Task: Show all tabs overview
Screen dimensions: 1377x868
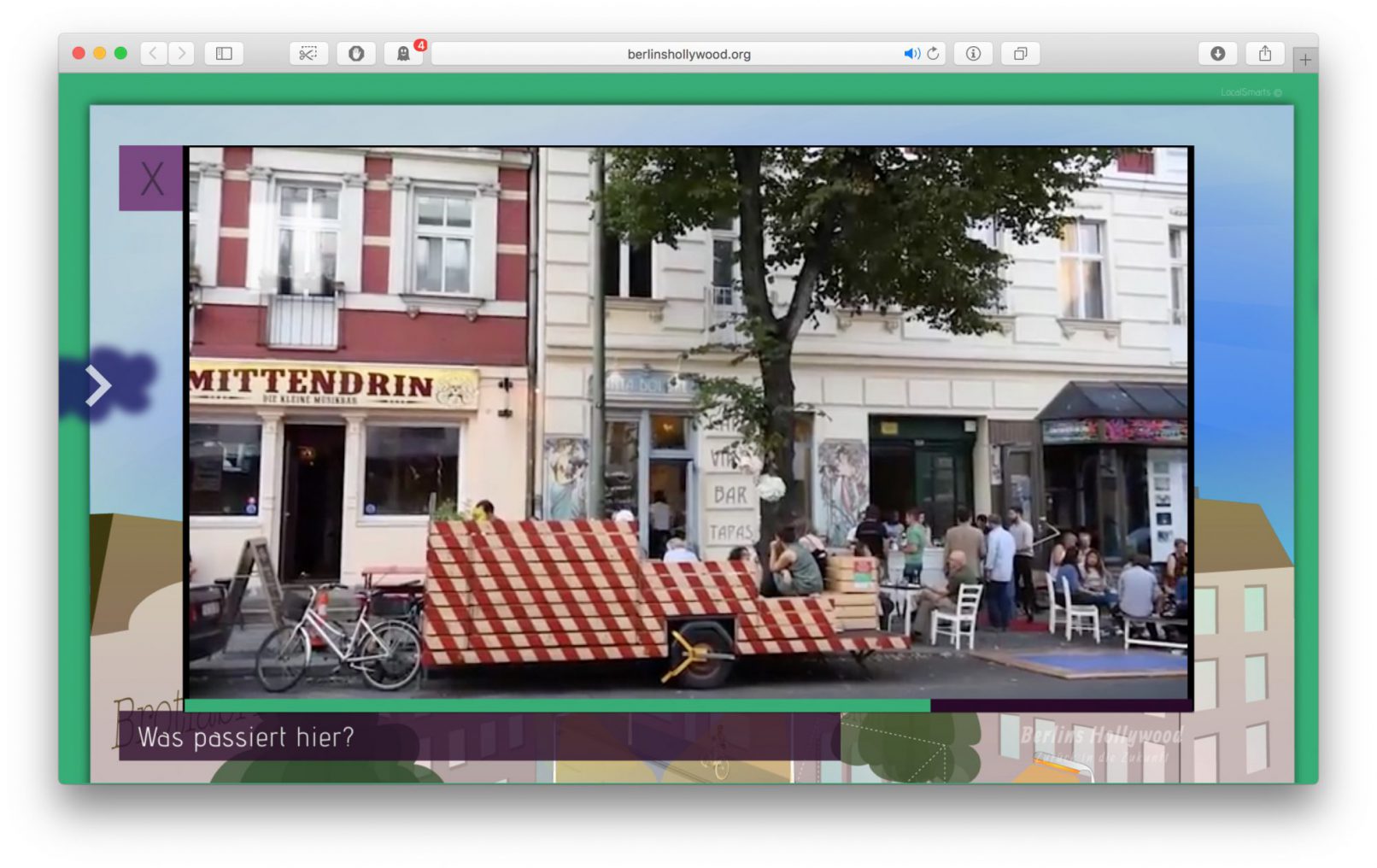Action: point(1020,54)
